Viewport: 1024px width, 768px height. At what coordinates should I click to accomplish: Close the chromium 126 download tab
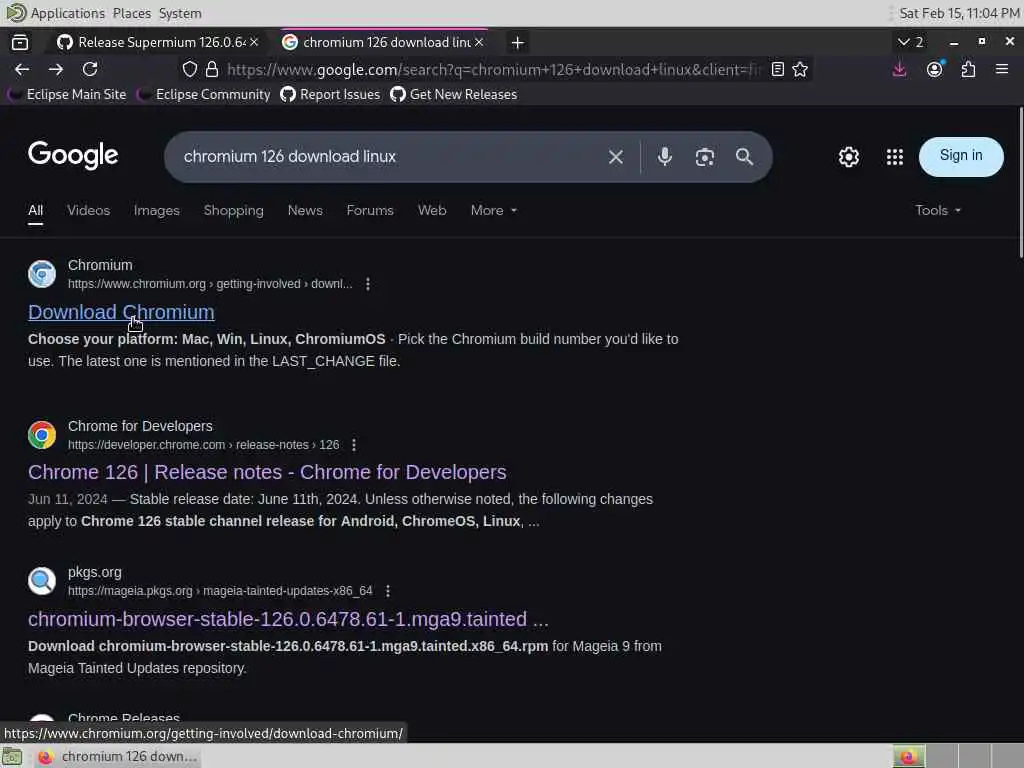click(x=479, y=42)
